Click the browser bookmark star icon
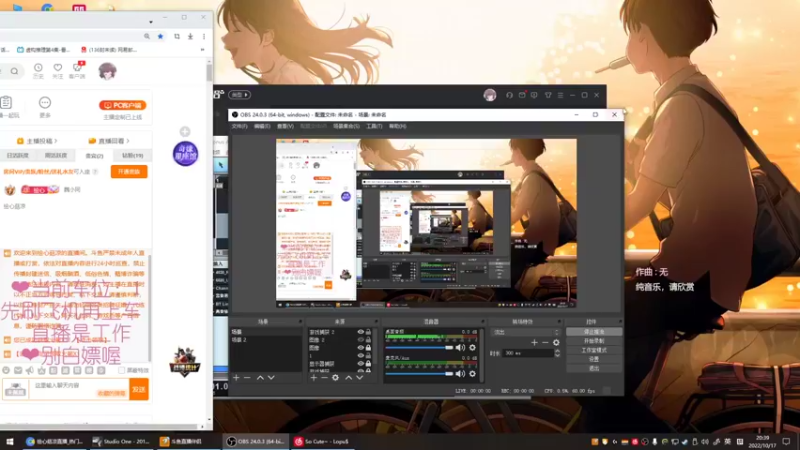 click(161, 36)
